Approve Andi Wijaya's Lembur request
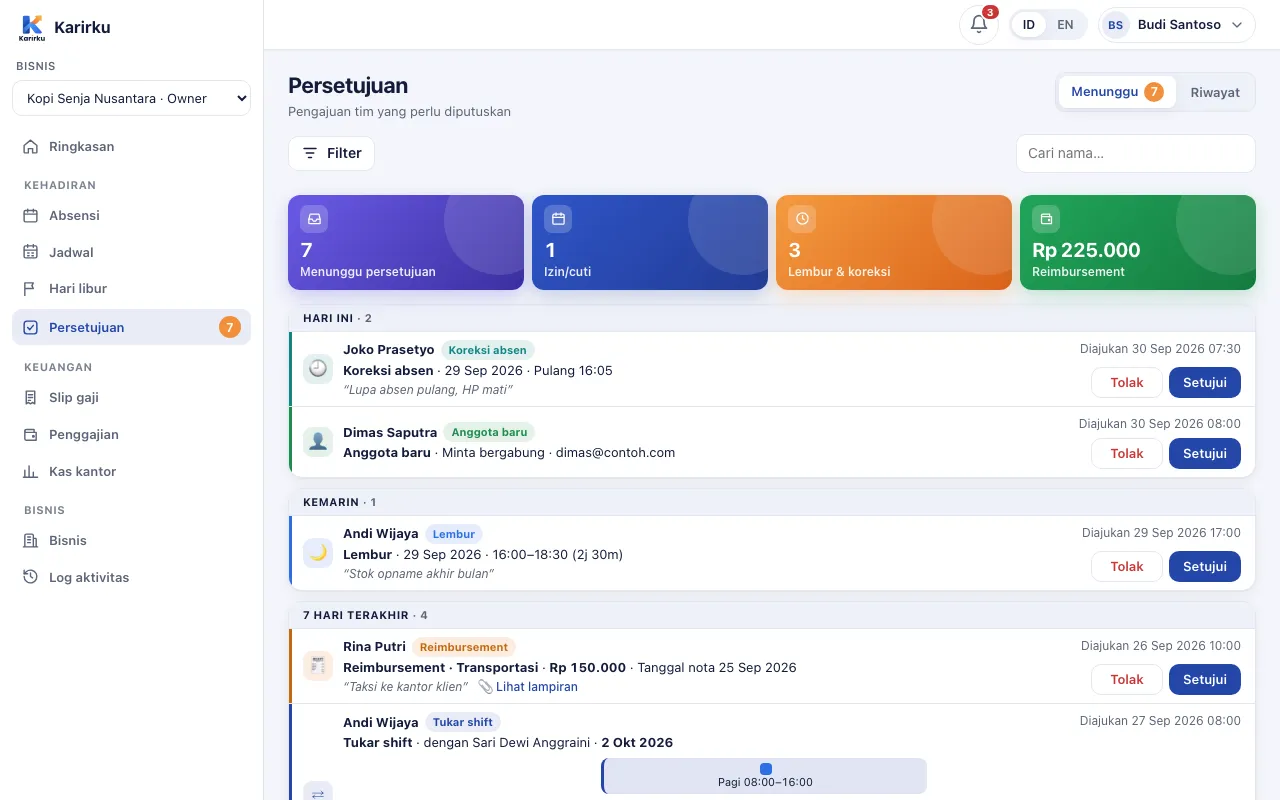 (1205, 566)
